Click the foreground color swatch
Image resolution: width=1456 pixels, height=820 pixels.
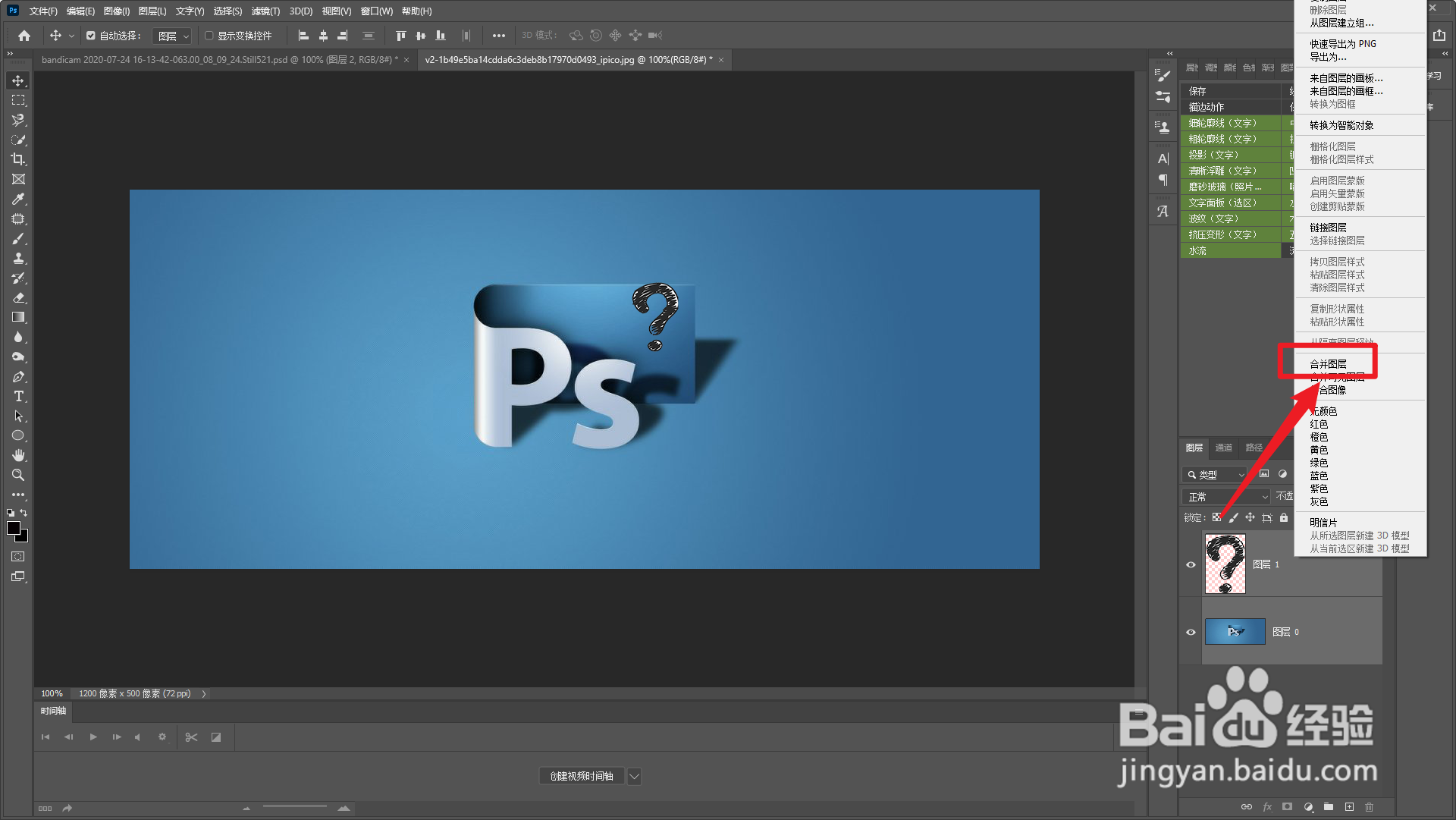click(13, 528)
